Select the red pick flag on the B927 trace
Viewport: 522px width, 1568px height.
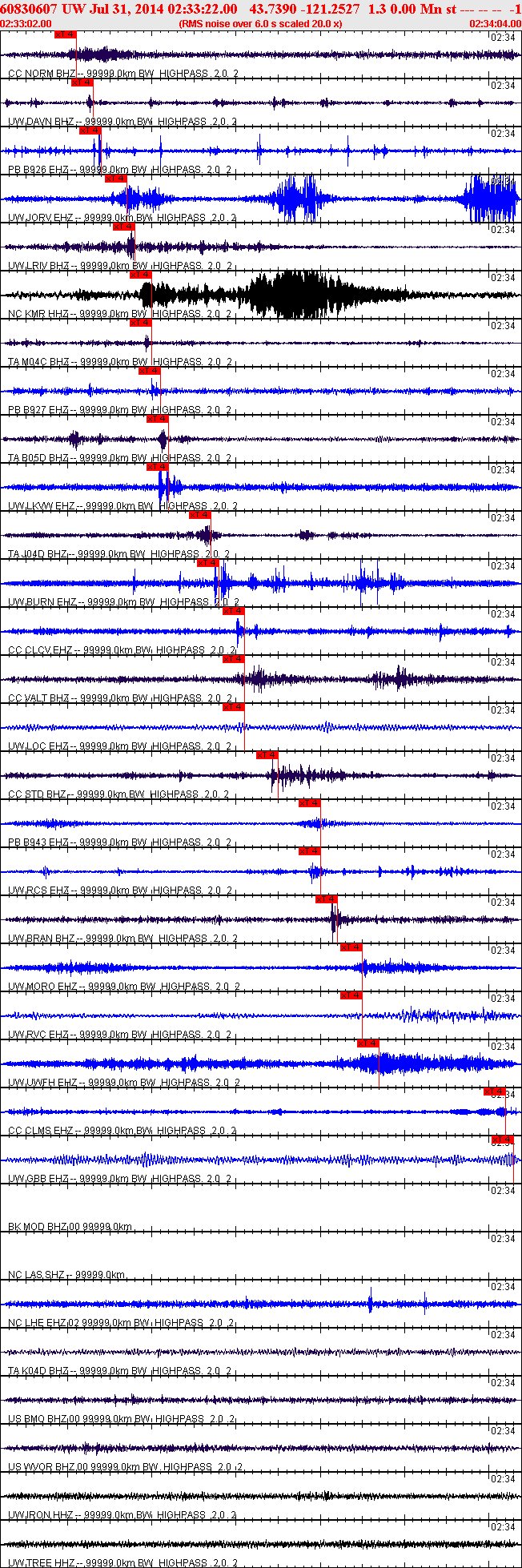150,371
